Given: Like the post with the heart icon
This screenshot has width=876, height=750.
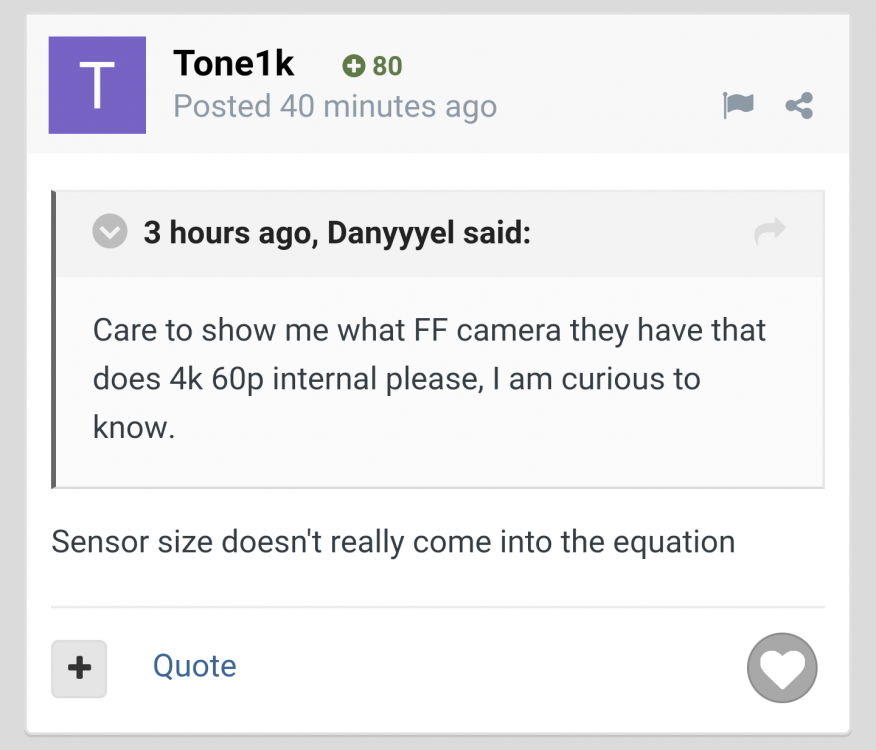Looking at the screenshot, I should point(782,668).
